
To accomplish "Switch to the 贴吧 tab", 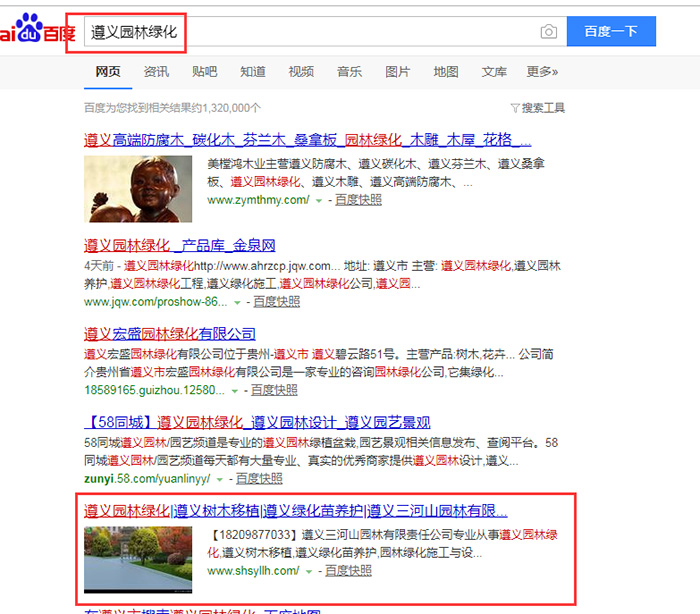I will (x=204, y=72).
